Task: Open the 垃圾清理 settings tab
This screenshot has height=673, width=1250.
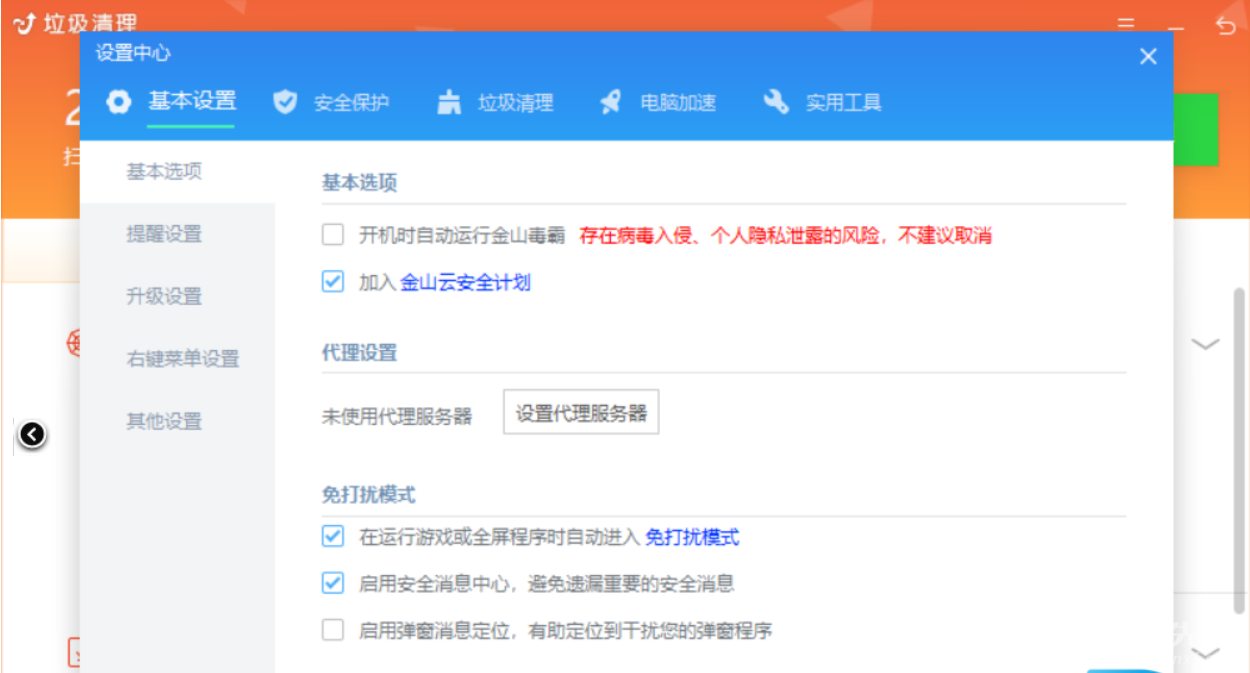Action: tap(515, 102)
